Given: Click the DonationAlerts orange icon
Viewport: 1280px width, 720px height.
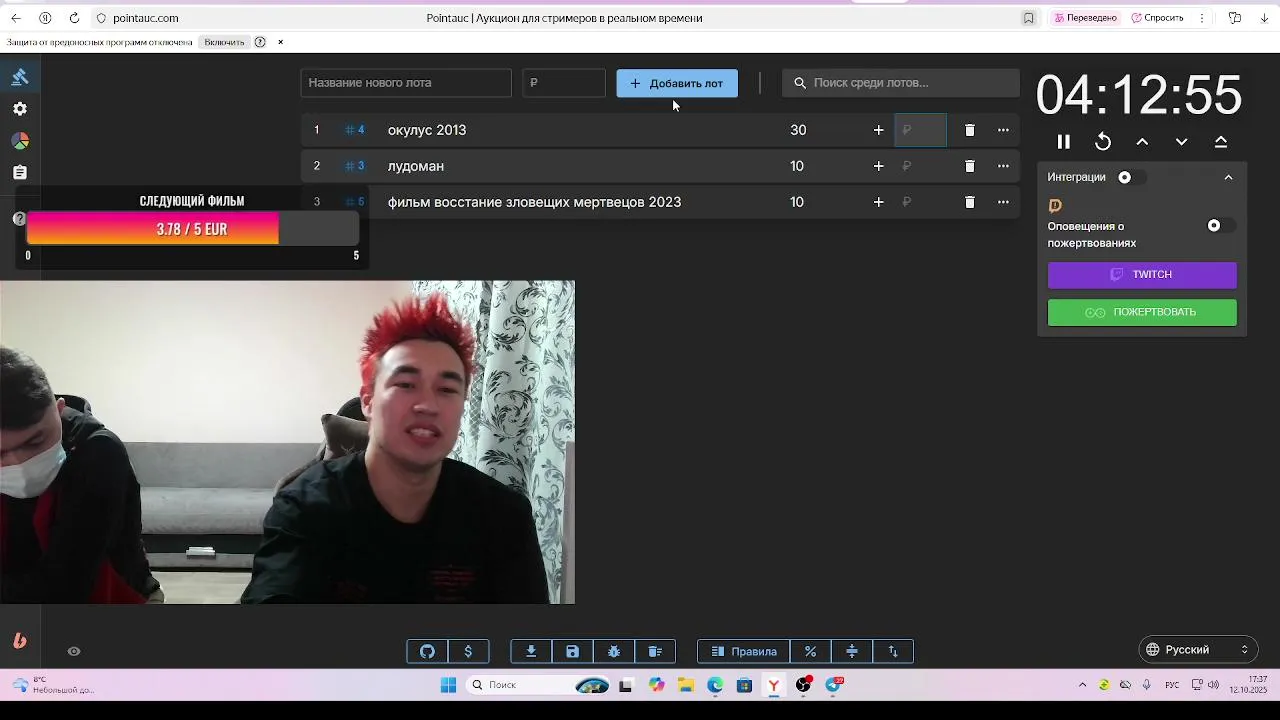Looking at the screenshot, I should pos(1055,205).
